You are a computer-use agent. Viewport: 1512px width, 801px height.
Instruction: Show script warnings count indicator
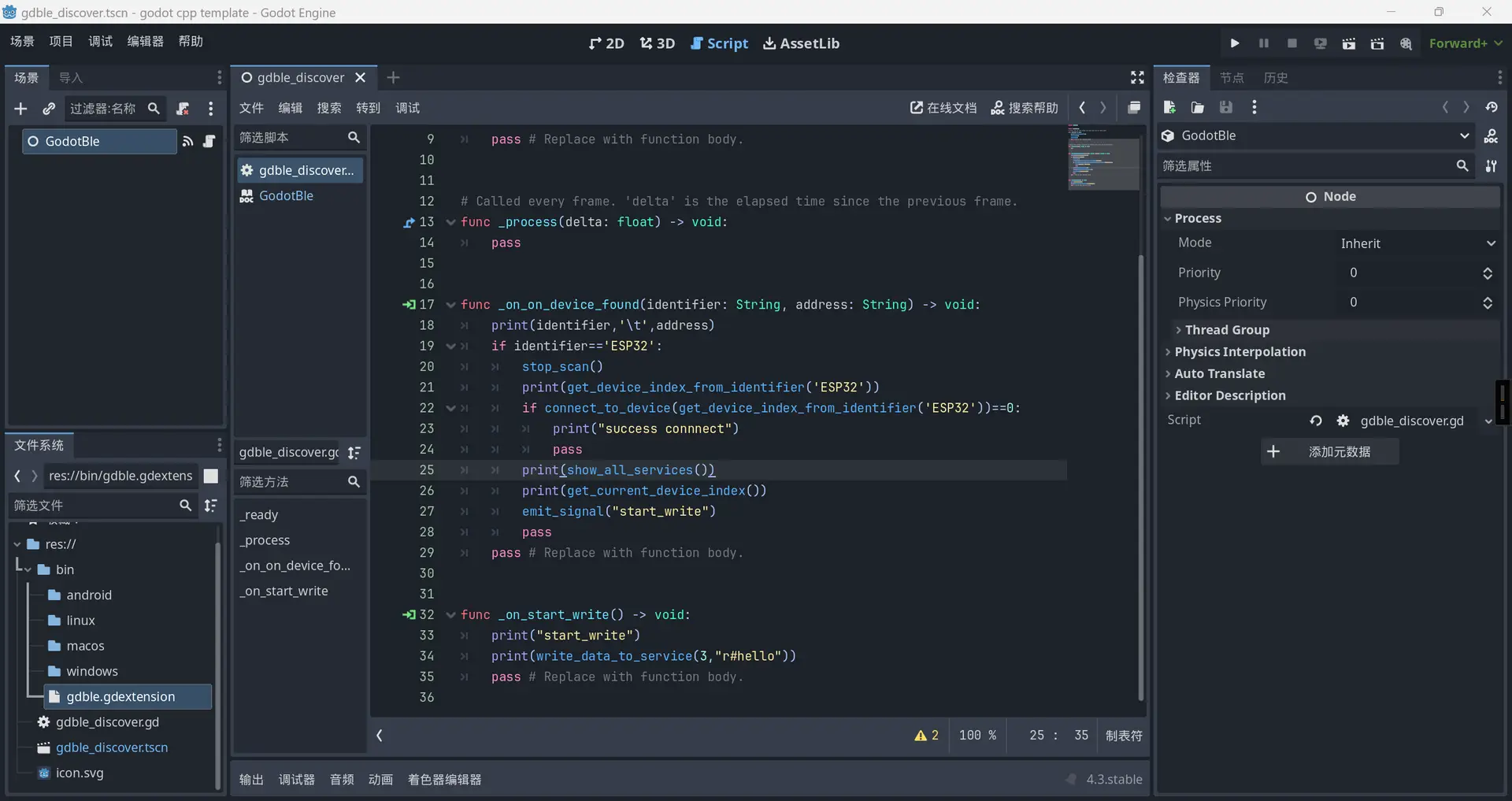click(927, 736)
